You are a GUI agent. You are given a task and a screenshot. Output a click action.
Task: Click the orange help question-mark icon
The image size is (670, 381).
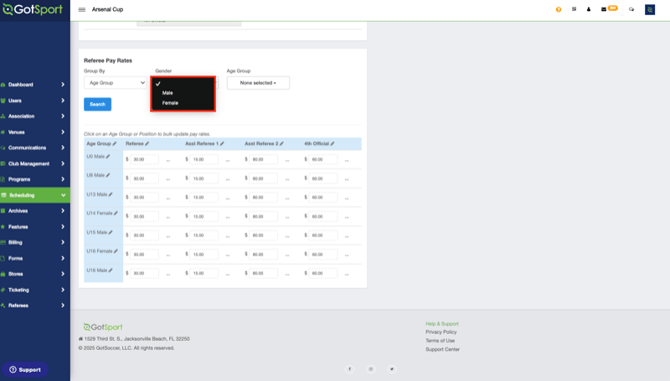[558, 9]
